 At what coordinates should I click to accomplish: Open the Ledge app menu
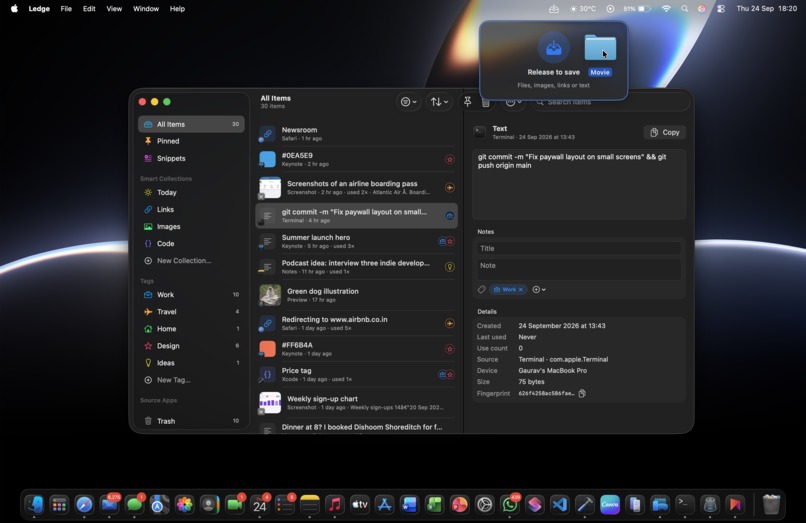click(39, 9)
